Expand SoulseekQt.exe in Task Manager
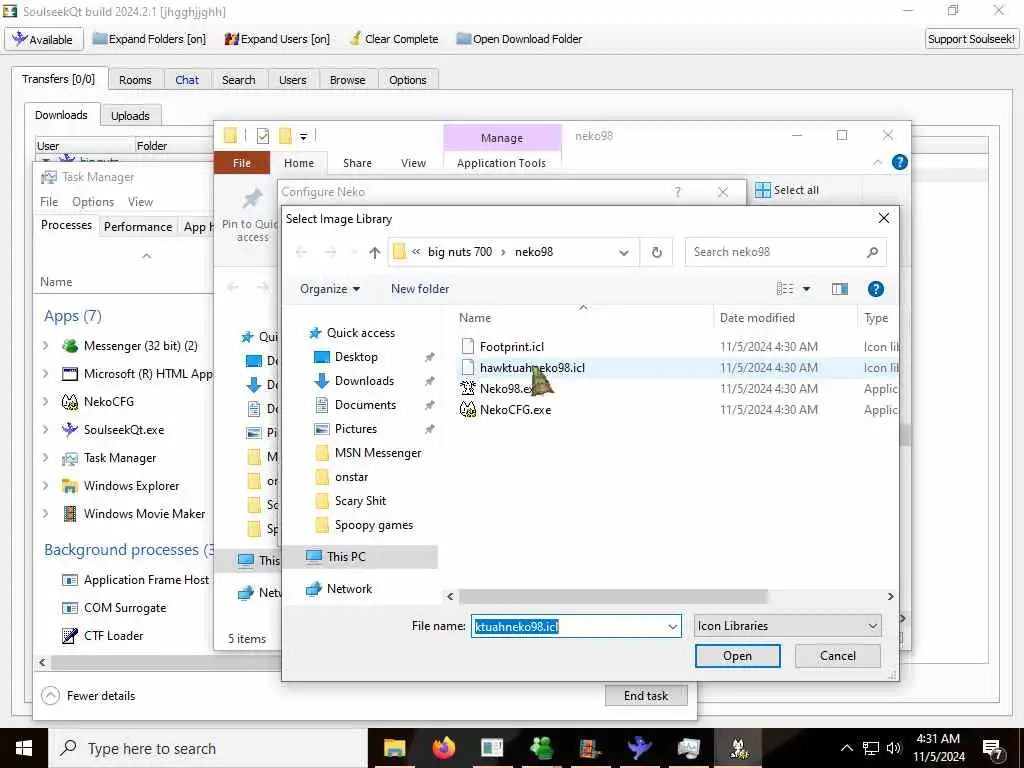Viewport: 1024px width, 768px height. coord(46,430)
